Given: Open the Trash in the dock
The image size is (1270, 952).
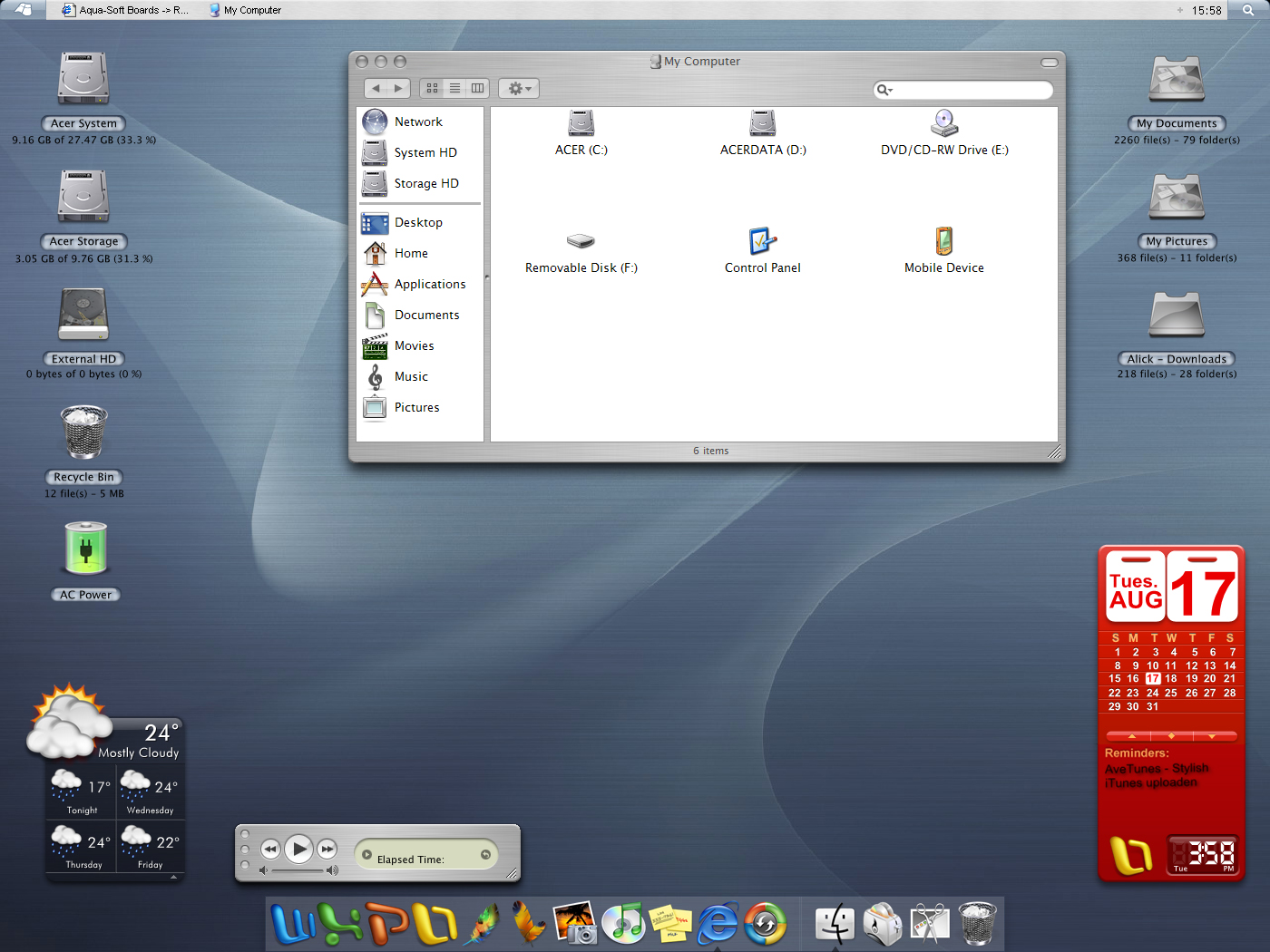Looking at the screenshot, I should [977, 923].
